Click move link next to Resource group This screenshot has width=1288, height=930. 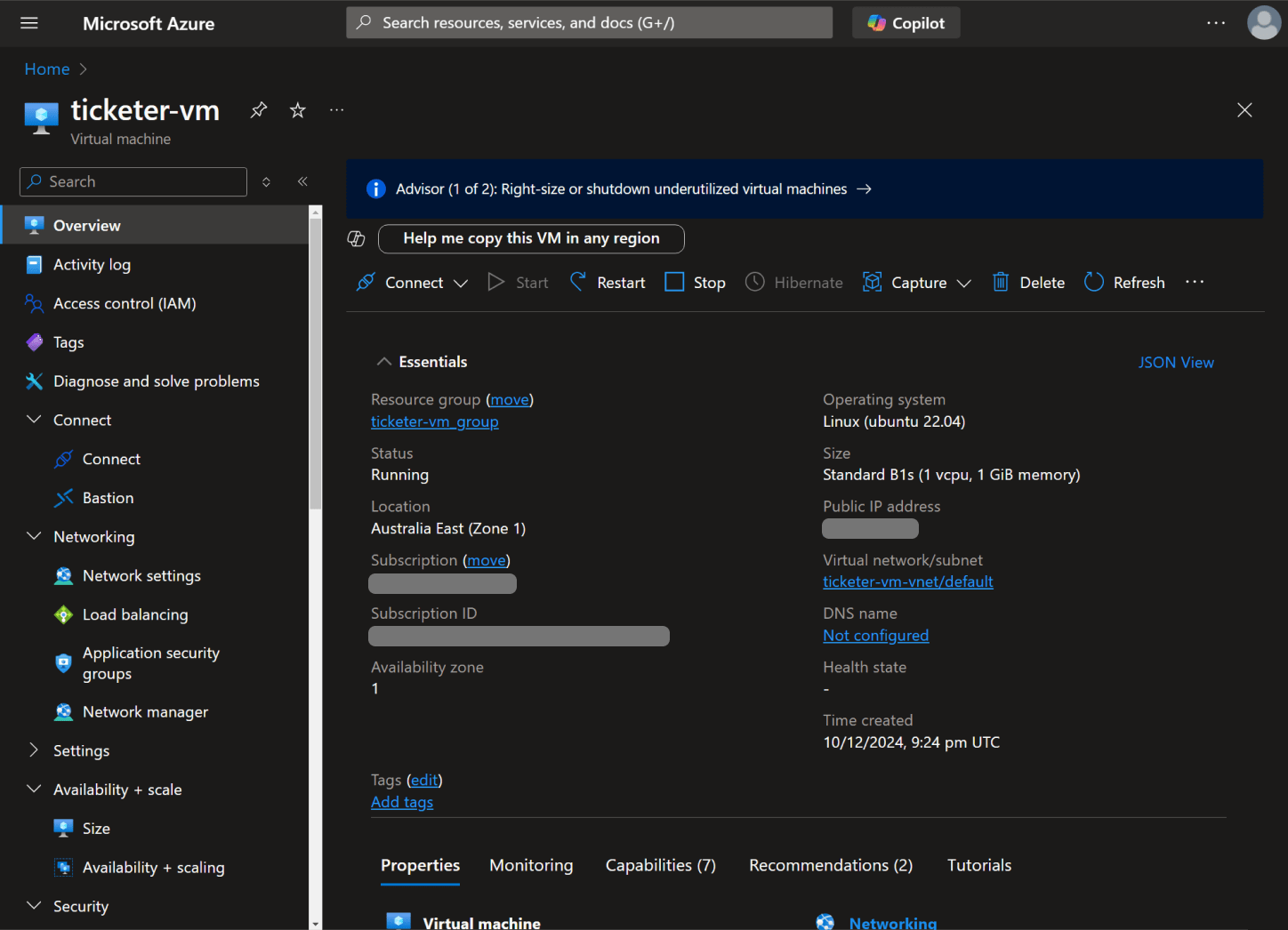510,400
